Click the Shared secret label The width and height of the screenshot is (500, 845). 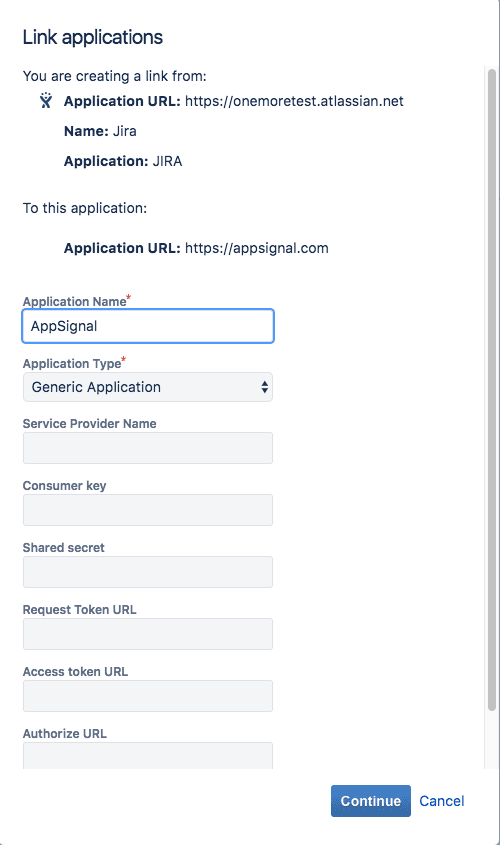coord(64,548)
